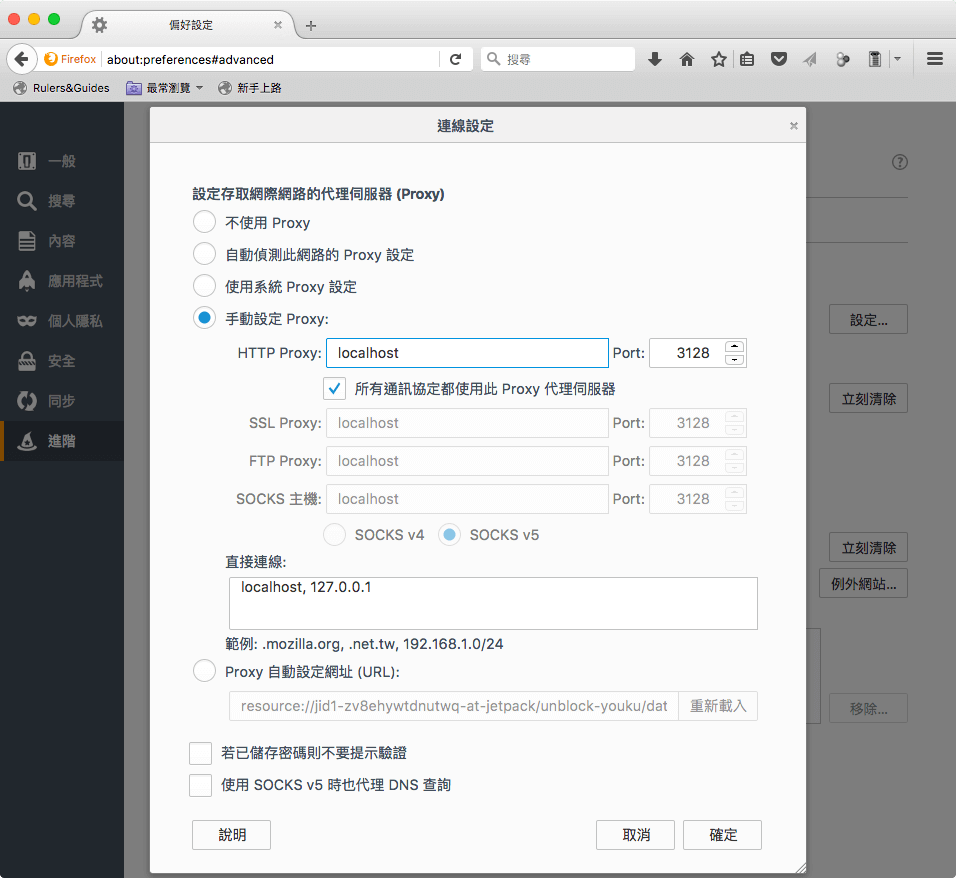Select the 個人隱私 sidebar section
Image resolution: width=956 pixels, height=878 pixels.
tap(62, 321)
